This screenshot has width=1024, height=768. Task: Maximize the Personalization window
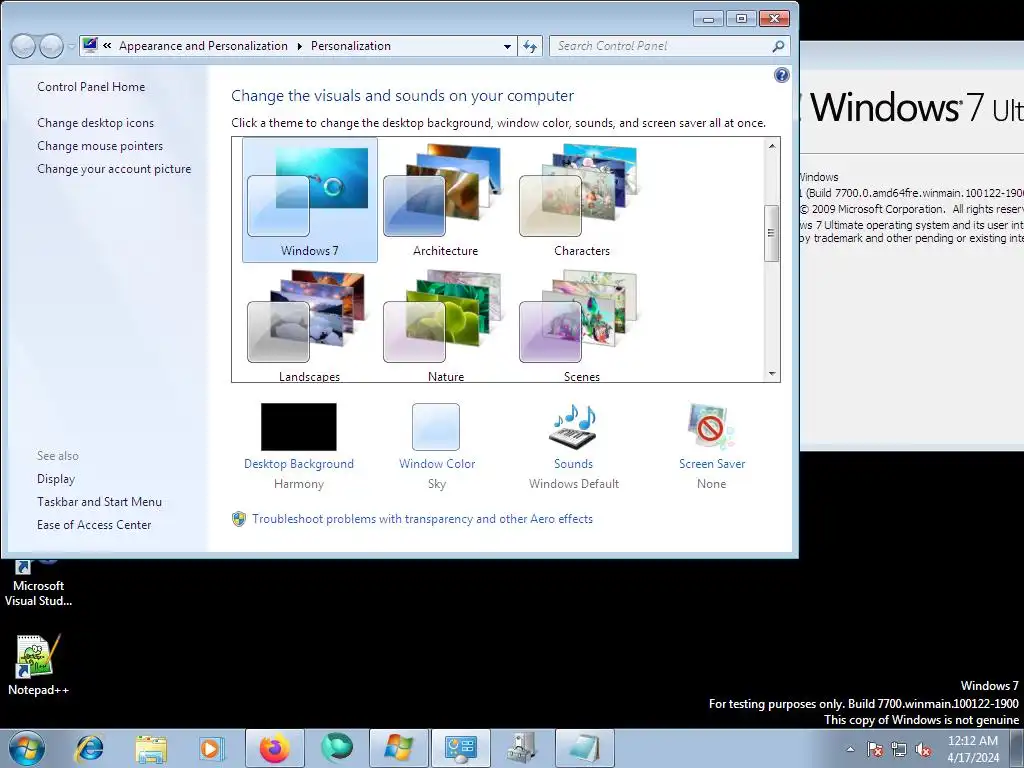741,18
